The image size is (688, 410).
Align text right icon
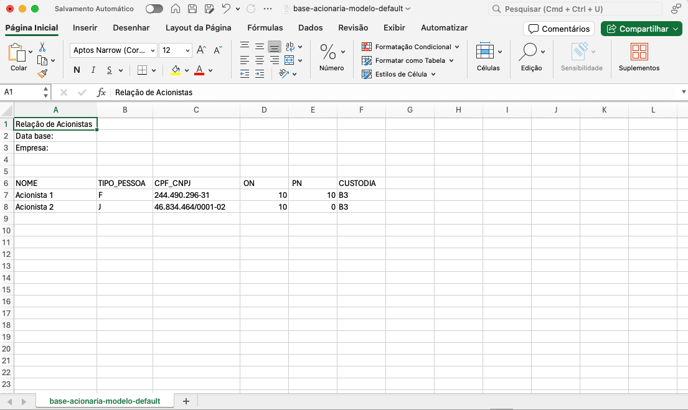(275, 60)
